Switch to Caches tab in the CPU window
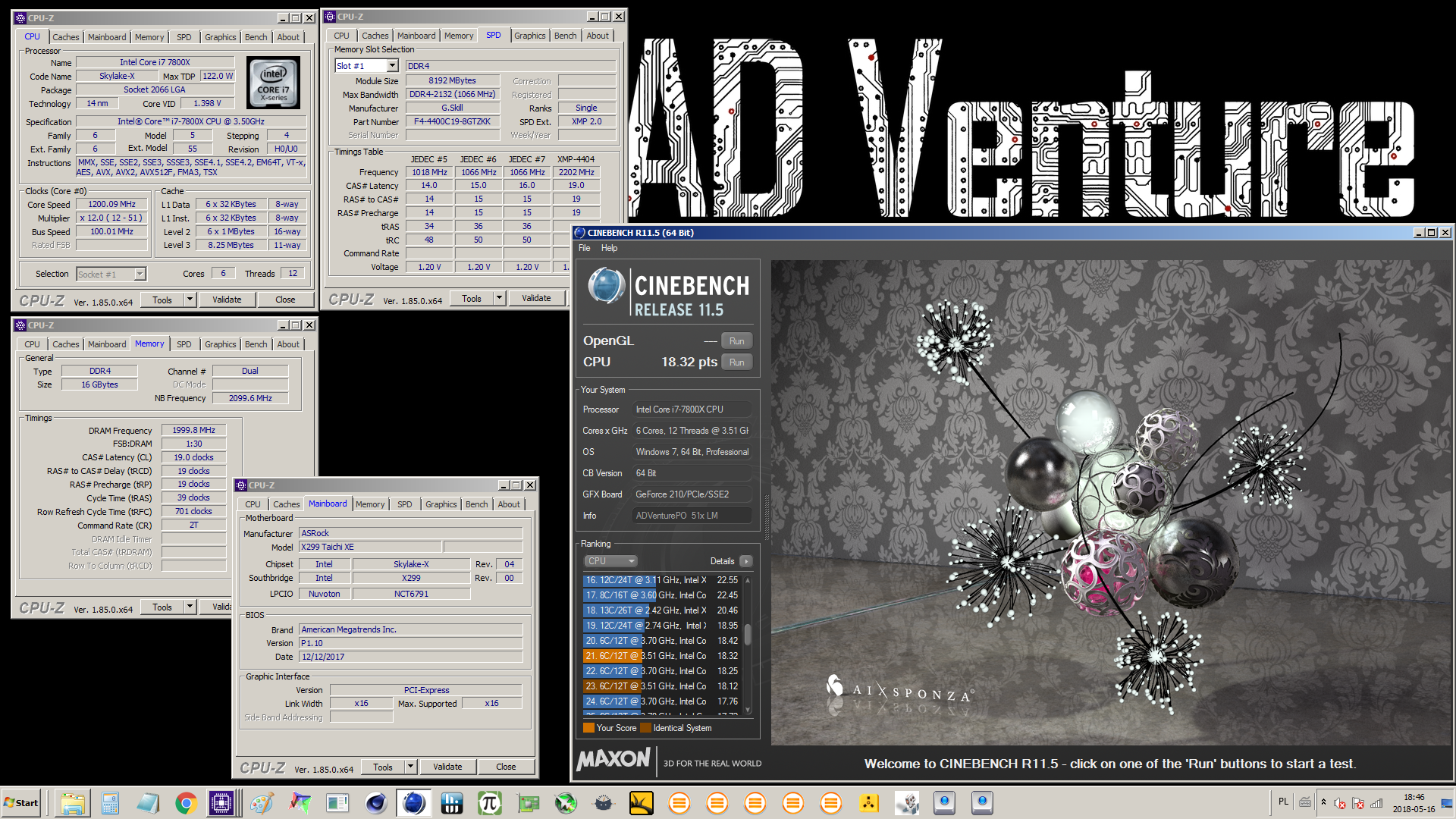Screen dimensions: 1456x819 [65, 37]
